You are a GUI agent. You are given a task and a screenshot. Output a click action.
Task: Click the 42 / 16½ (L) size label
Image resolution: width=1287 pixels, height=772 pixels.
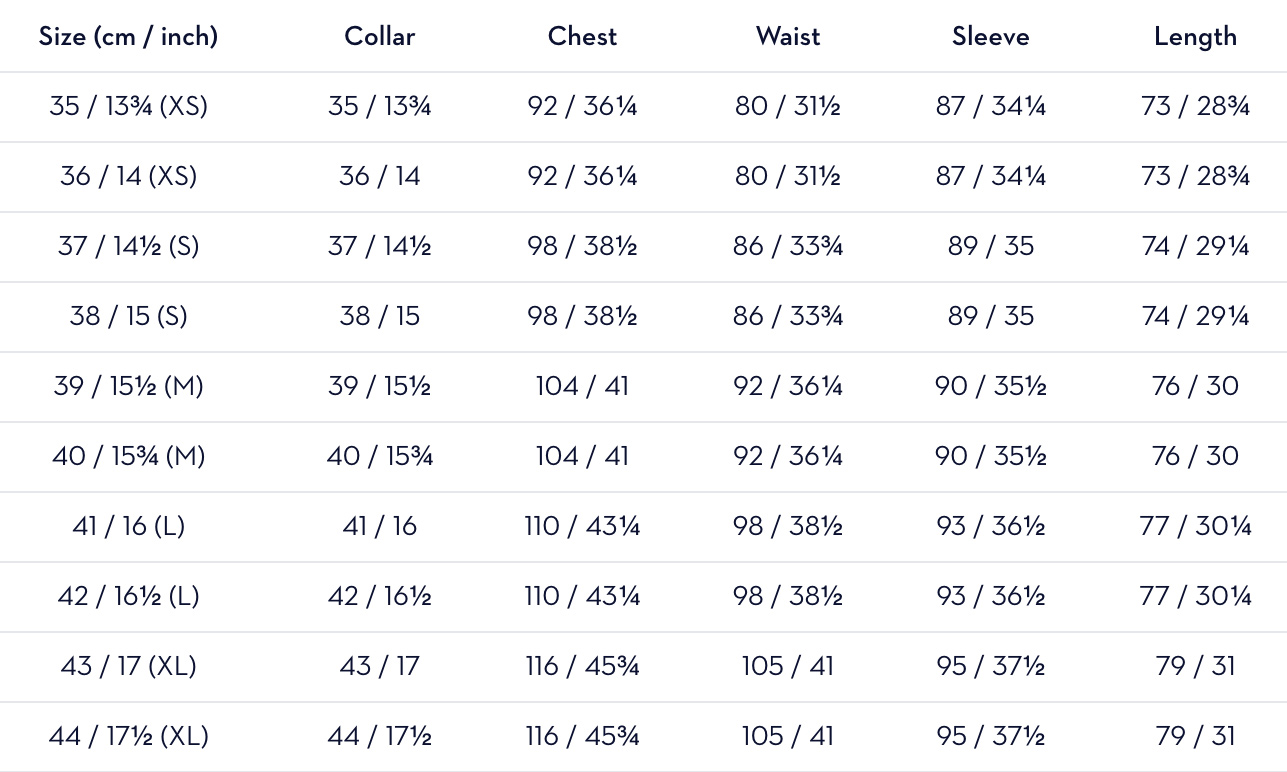click(x=128, y=596)
